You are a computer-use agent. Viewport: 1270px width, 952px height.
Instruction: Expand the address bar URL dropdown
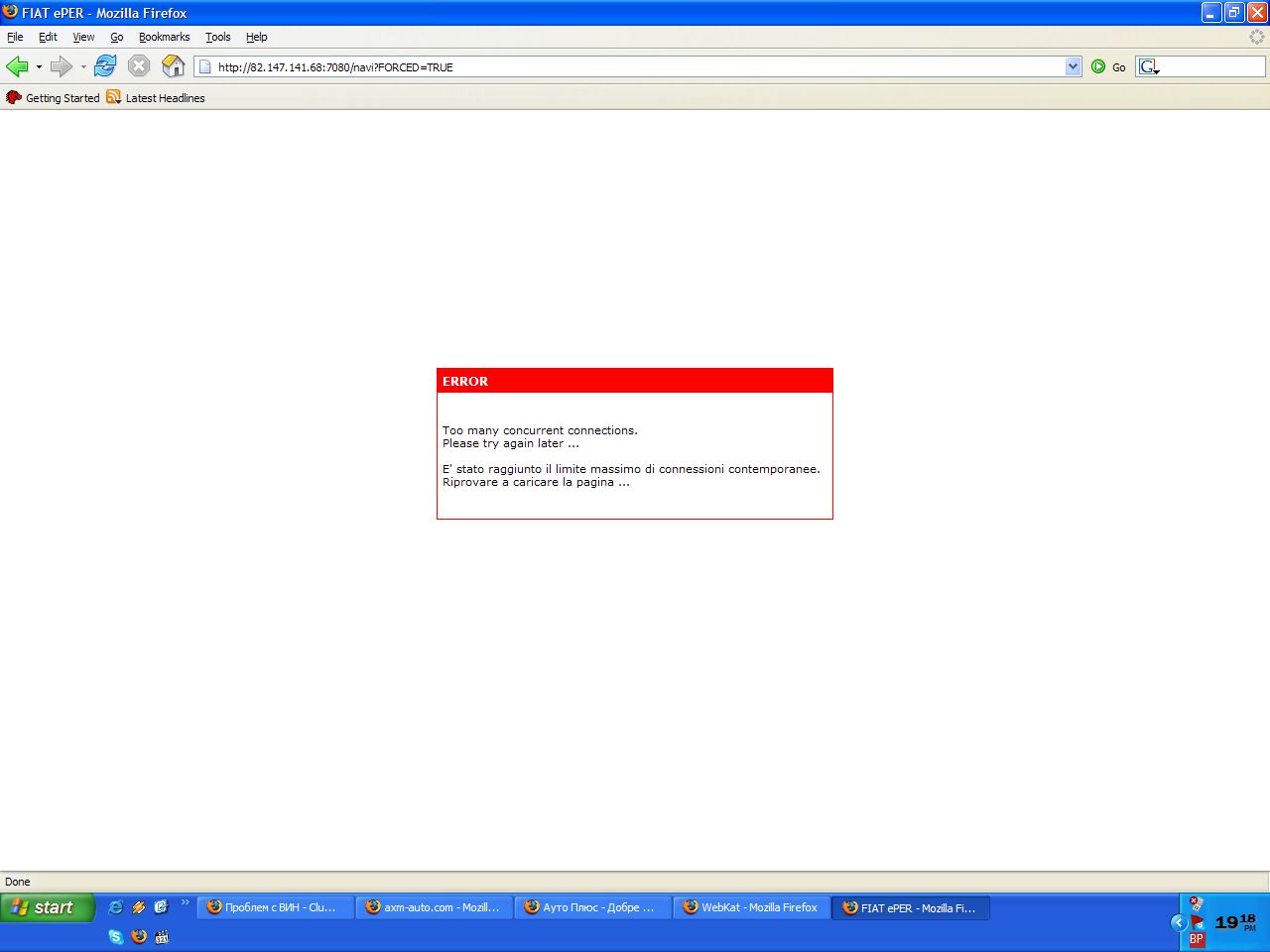coord(1073,66)
